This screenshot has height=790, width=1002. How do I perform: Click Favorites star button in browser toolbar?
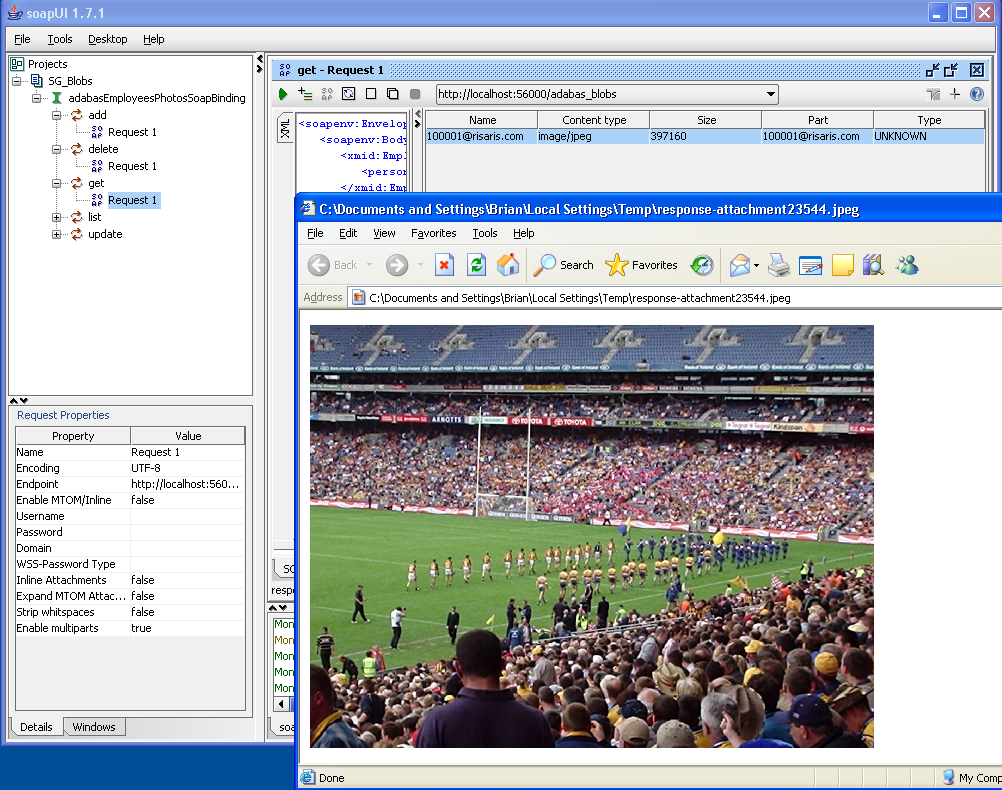click(x=641, y=265)
